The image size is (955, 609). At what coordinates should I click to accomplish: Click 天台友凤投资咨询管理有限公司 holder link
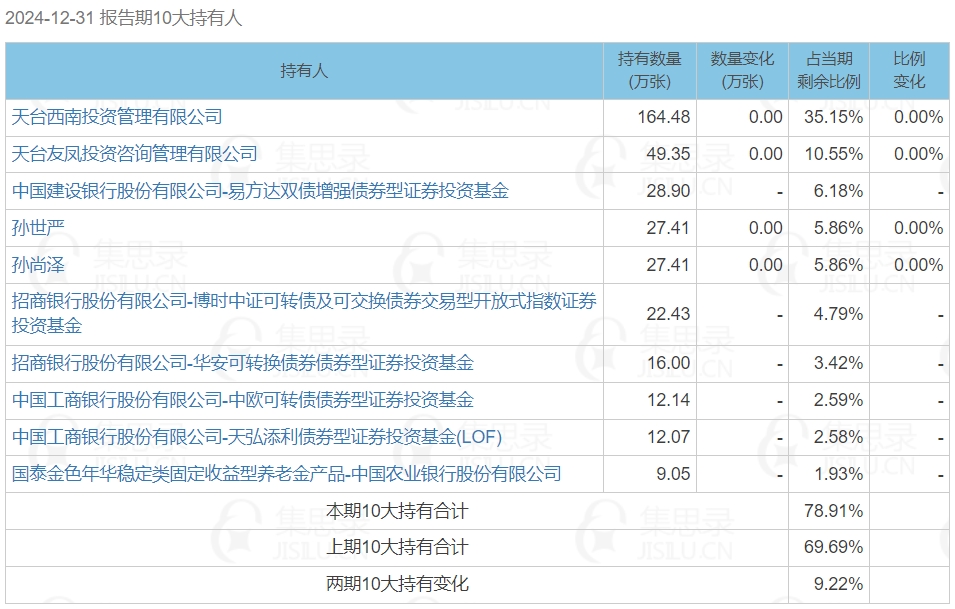(x=135, y=154)
